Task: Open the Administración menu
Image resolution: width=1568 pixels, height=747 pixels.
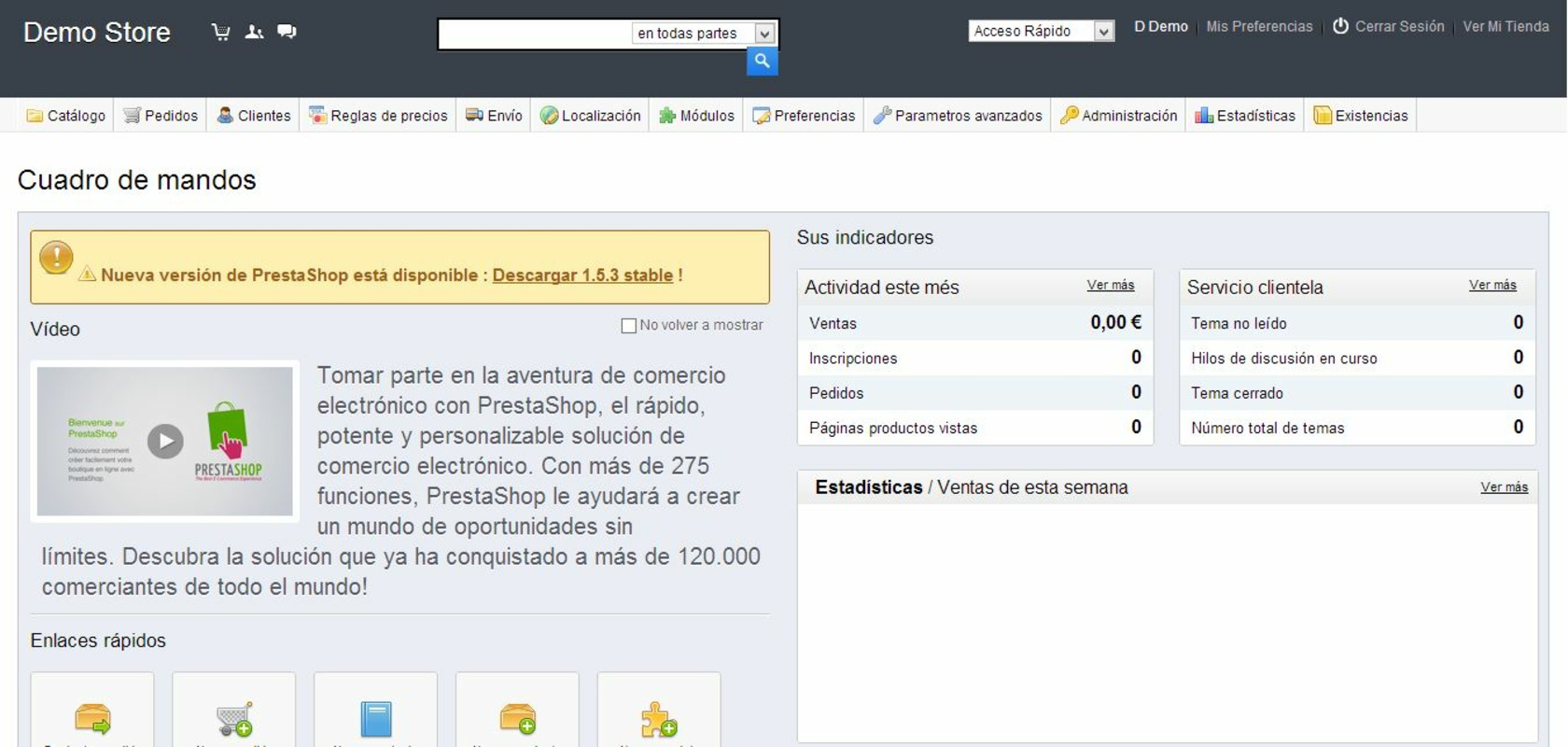Action: pyautogui.click(x=1118, y=116)
